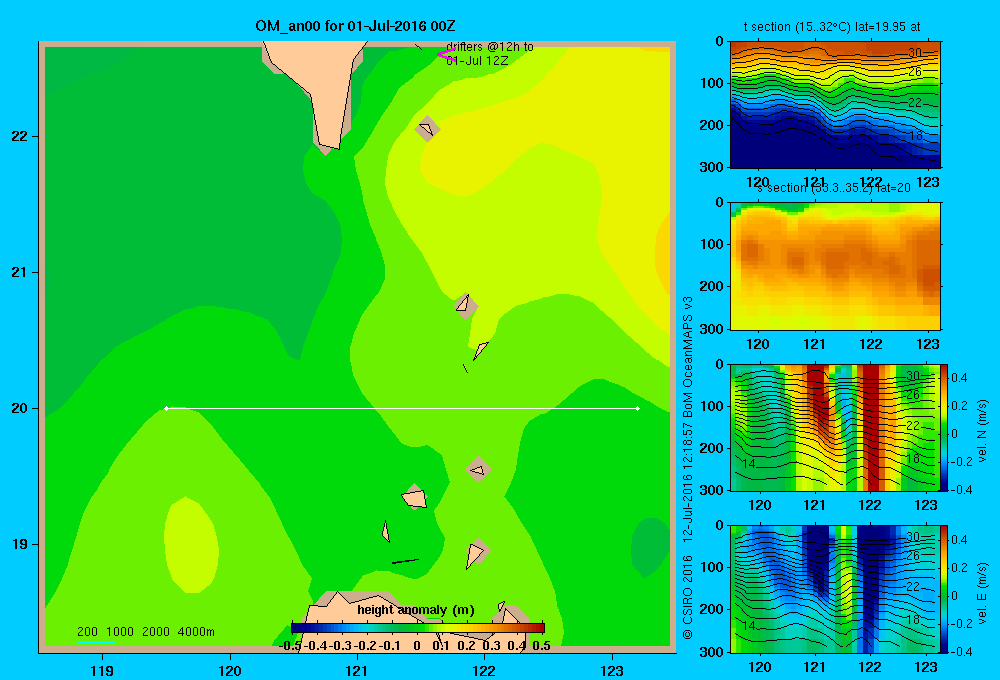The image size is (1000, 680).
Task: Click the vertical CSIRO BoM OceanMAPS credit text
Action: 688,468
